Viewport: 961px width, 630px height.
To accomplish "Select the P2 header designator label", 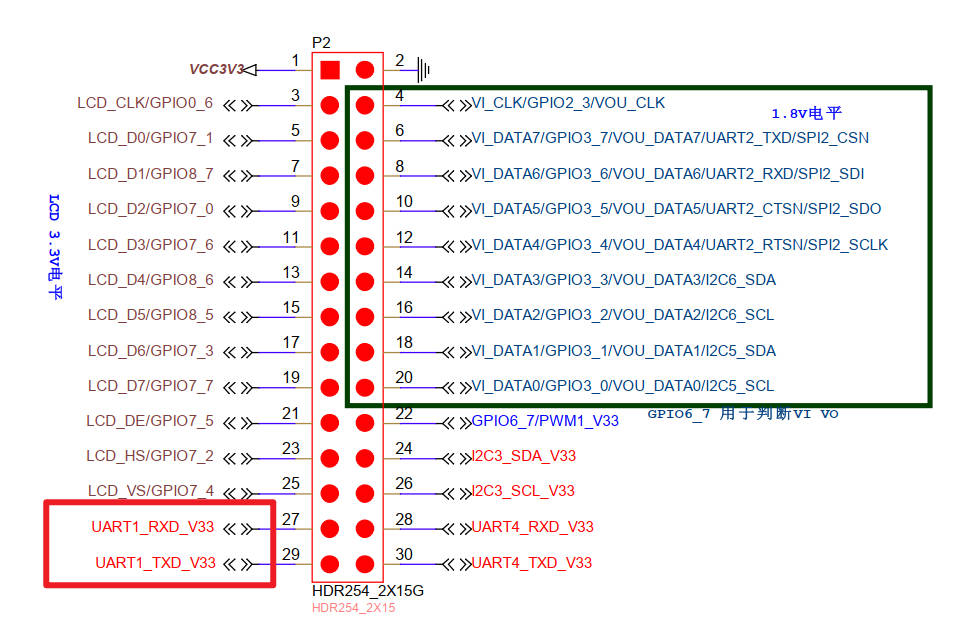I will tap(321, 43).
